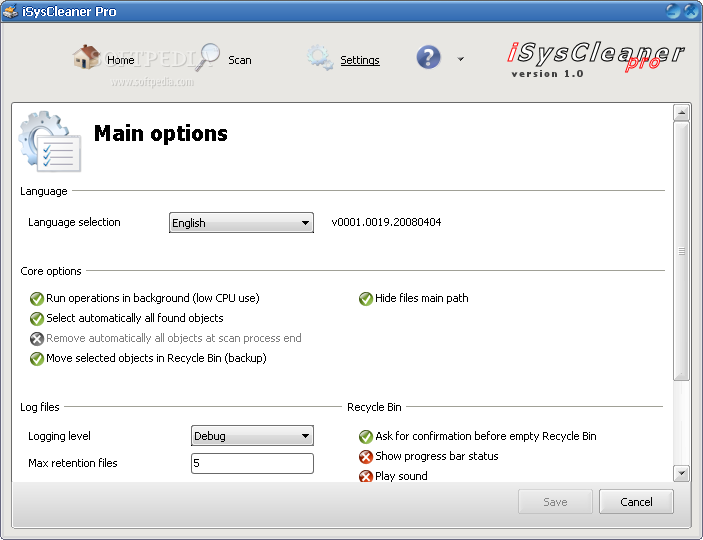Screen dimensions: 703x540
Task: Toggle Move selected objects in Recycle Bin
Action: tap(148, 358)
